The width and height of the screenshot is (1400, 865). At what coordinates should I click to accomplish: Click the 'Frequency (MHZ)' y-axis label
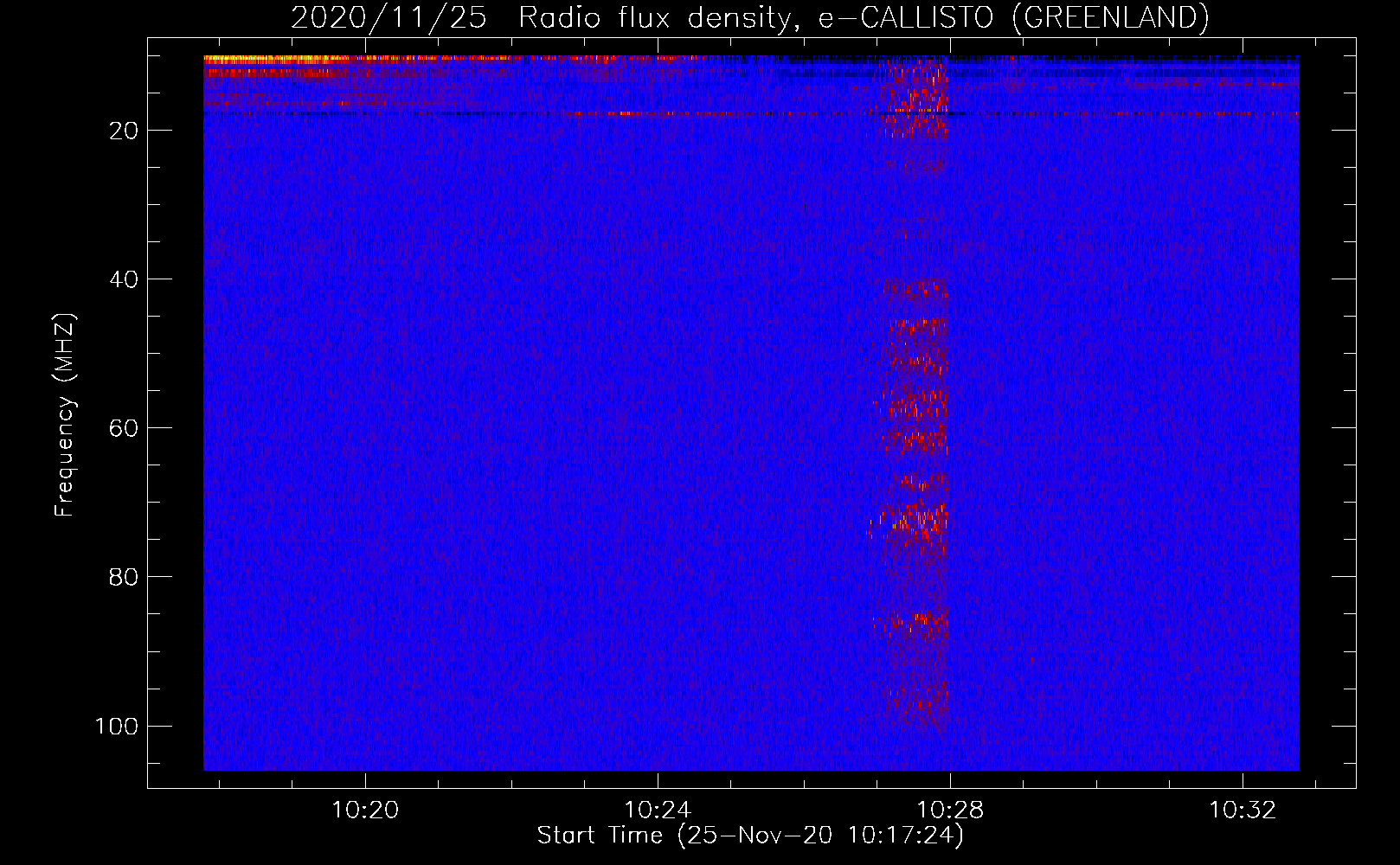click(65, 415)
